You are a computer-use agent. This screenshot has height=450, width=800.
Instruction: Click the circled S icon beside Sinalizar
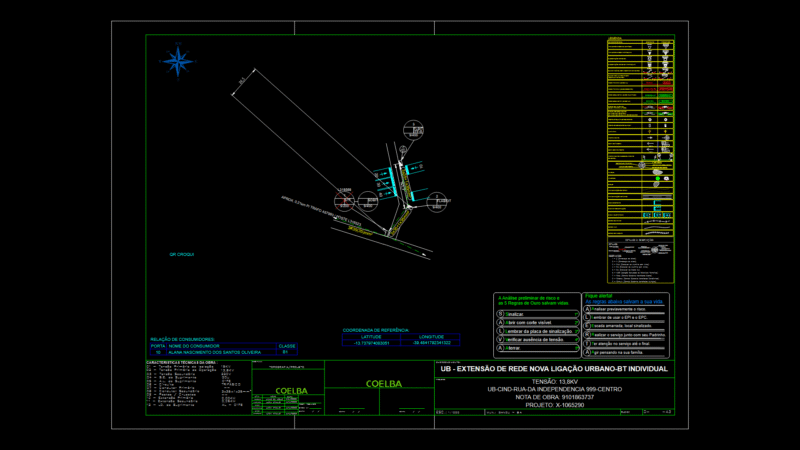tap(501, 314)
